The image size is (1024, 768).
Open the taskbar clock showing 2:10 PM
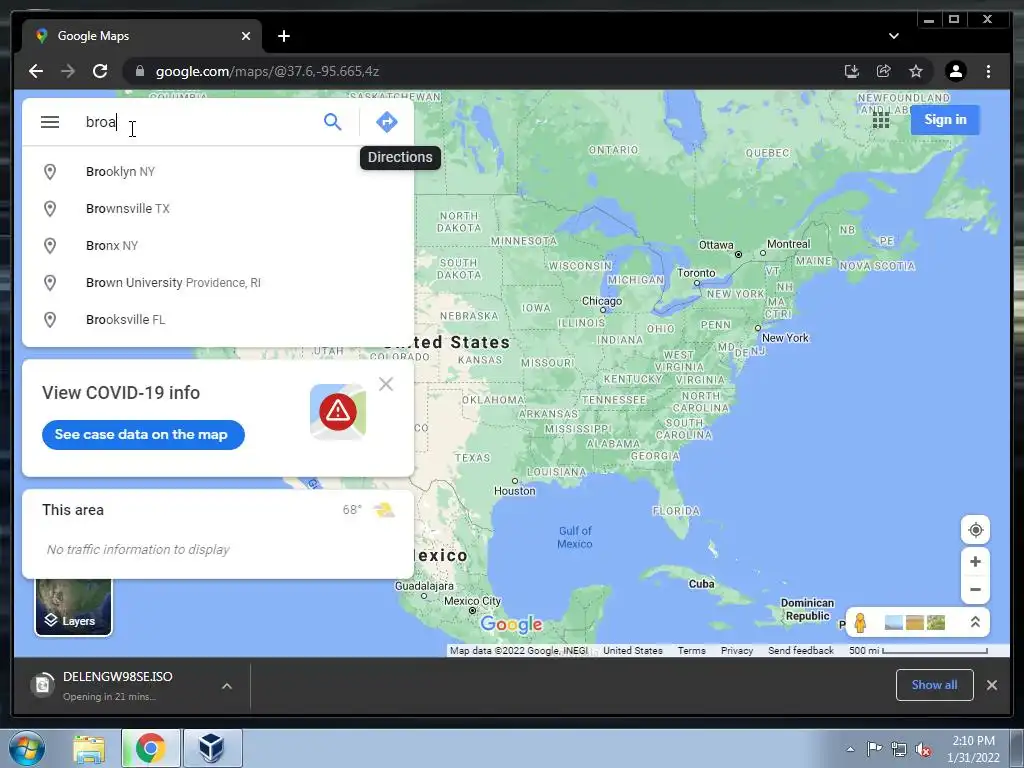pyautogui.click(x=973, y=749)
